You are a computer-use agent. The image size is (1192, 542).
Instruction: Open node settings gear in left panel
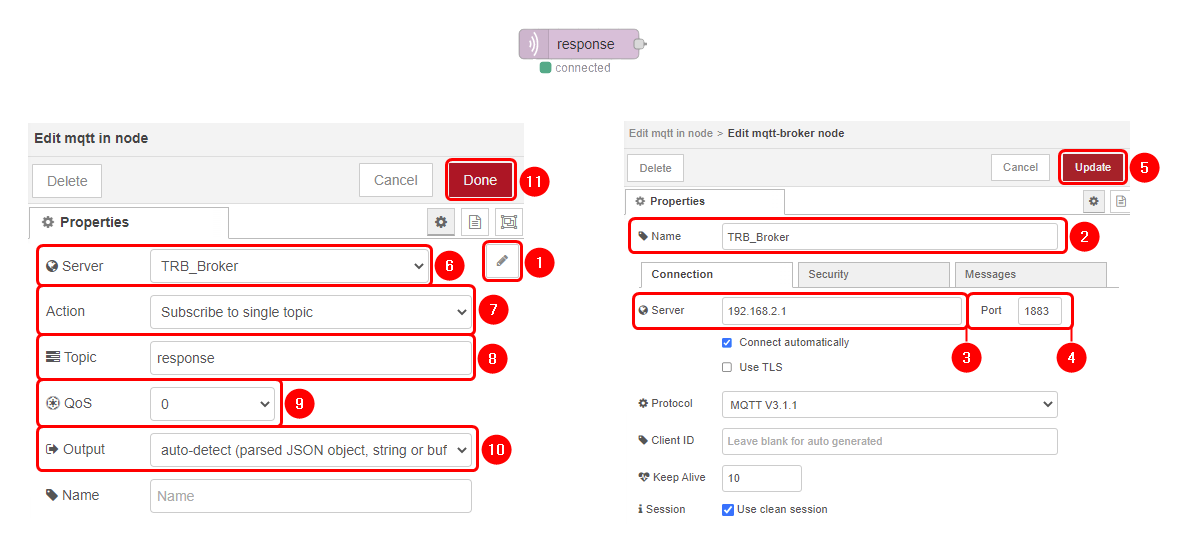[x=440, y=222]
